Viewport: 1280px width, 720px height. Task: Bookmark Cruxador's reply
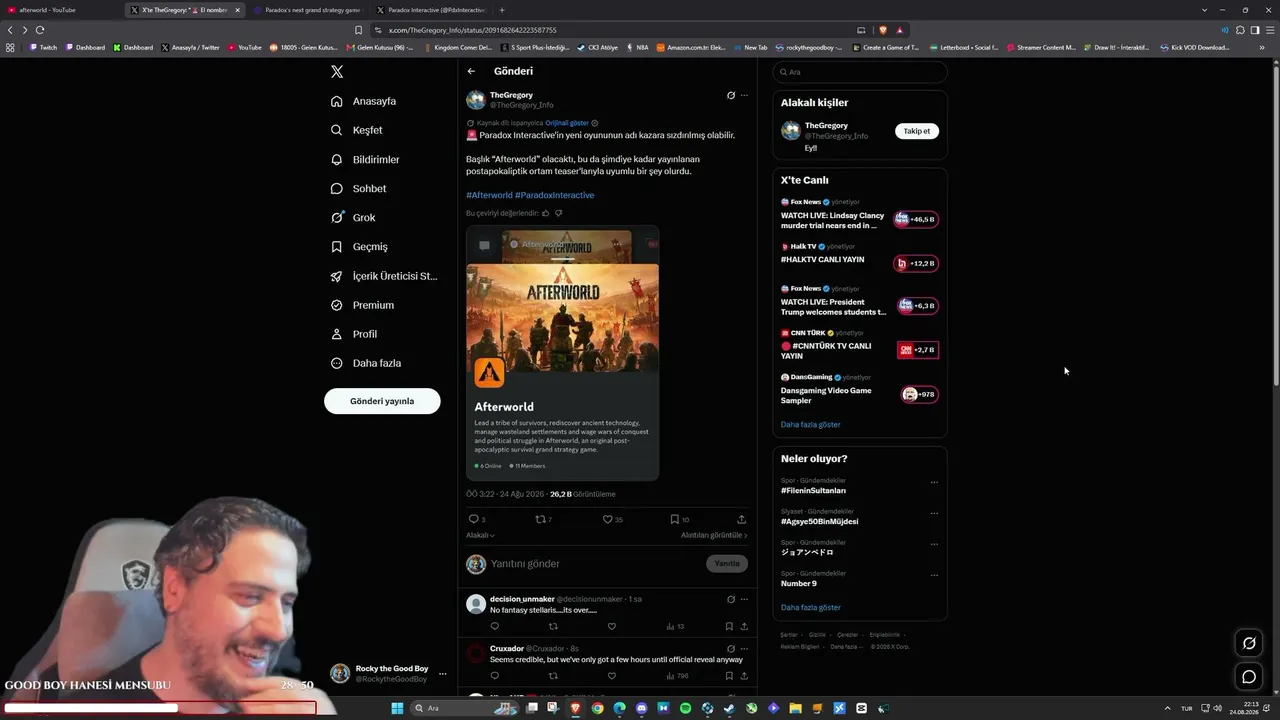(729, 676)
